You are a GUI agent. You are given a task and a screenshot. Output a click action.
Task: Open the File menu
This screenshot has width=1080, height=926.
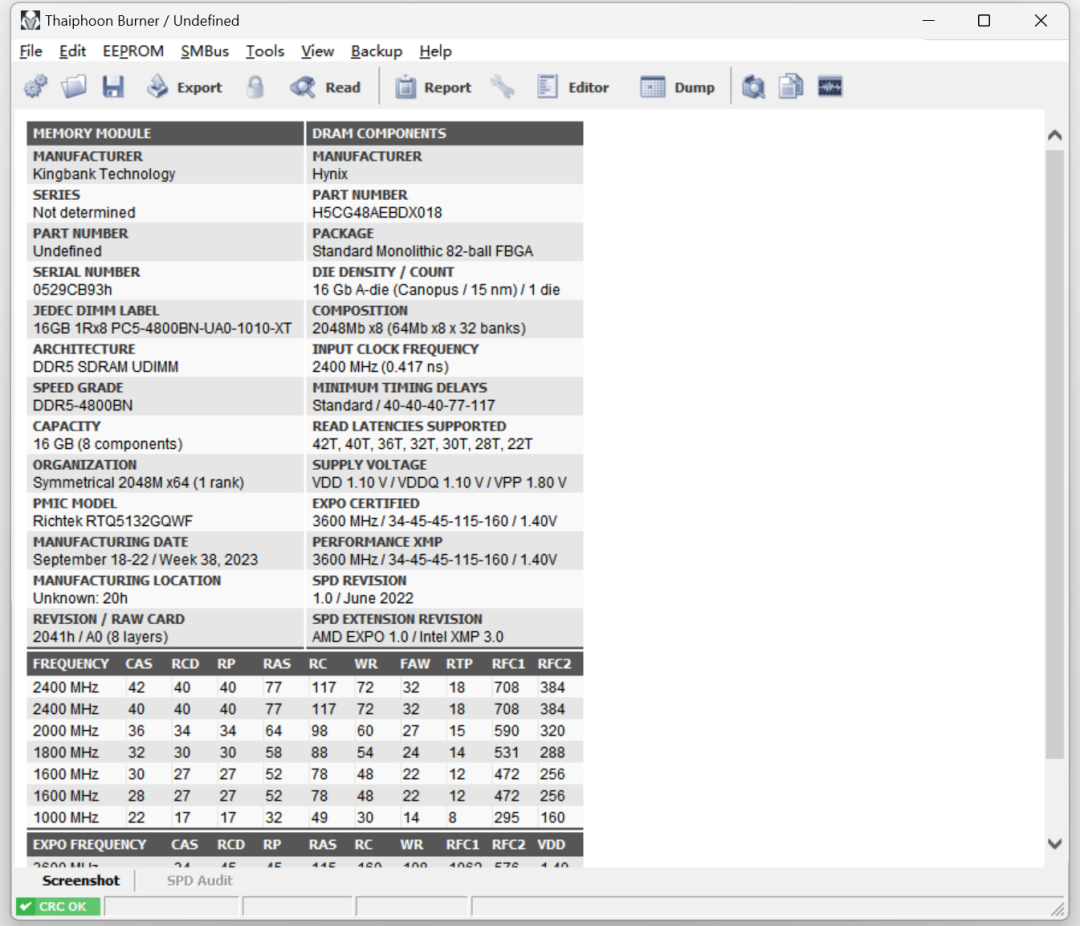pos(31,51)
